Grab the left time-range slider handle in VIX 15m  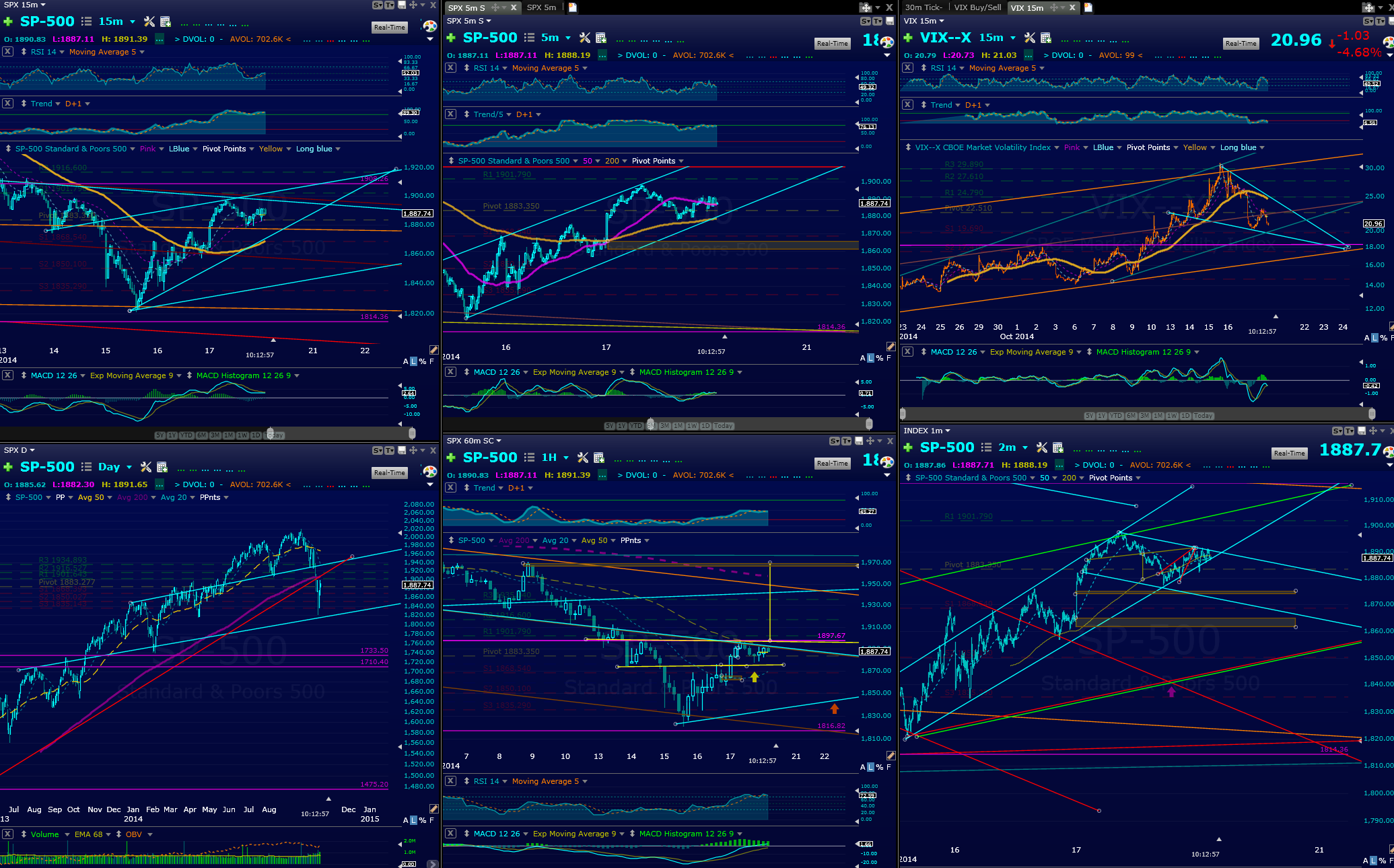903,414
